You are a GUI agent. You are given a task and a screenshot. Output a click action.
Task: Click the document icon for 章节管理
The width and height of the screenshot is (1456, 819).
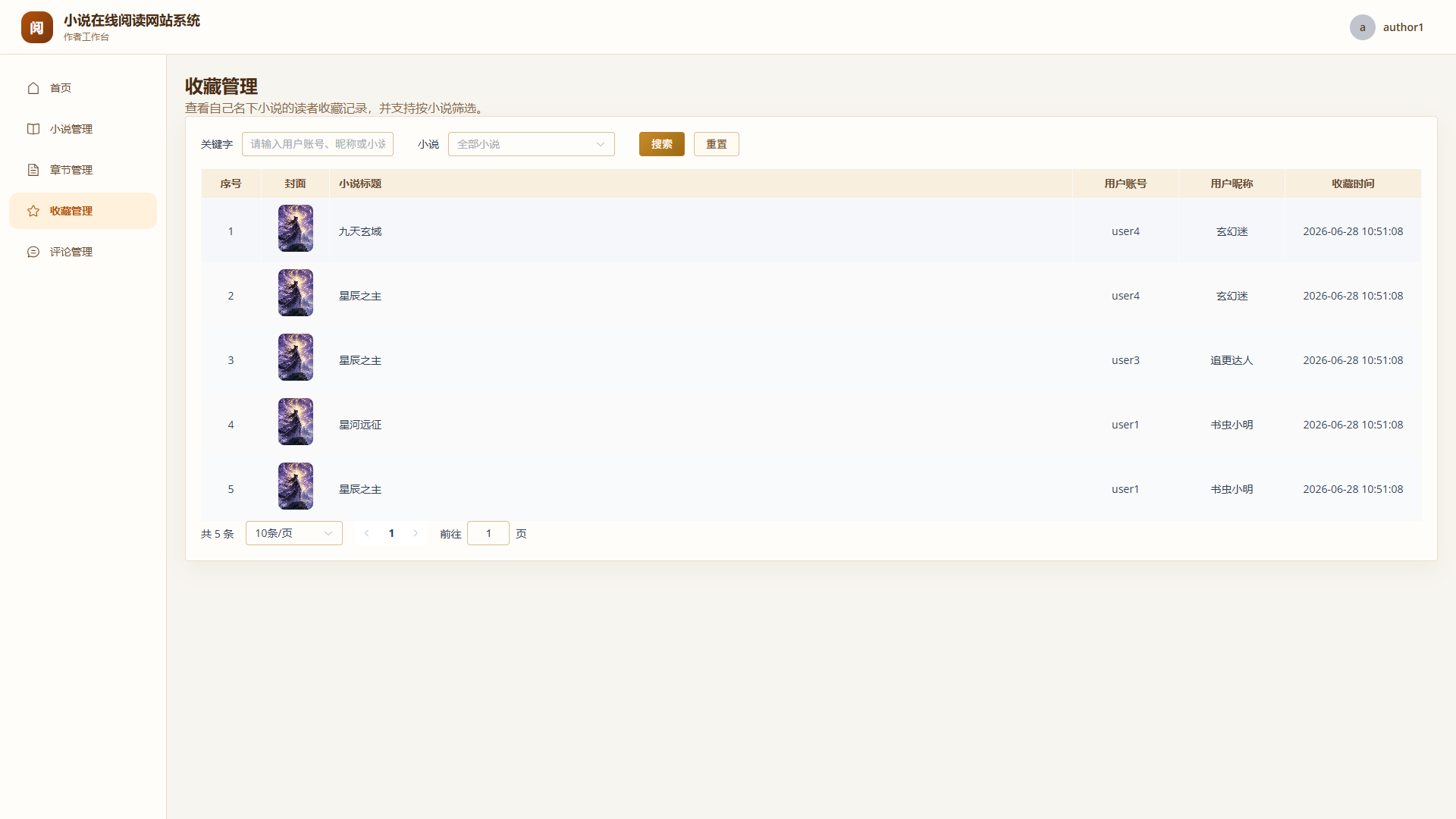point(33,170)
